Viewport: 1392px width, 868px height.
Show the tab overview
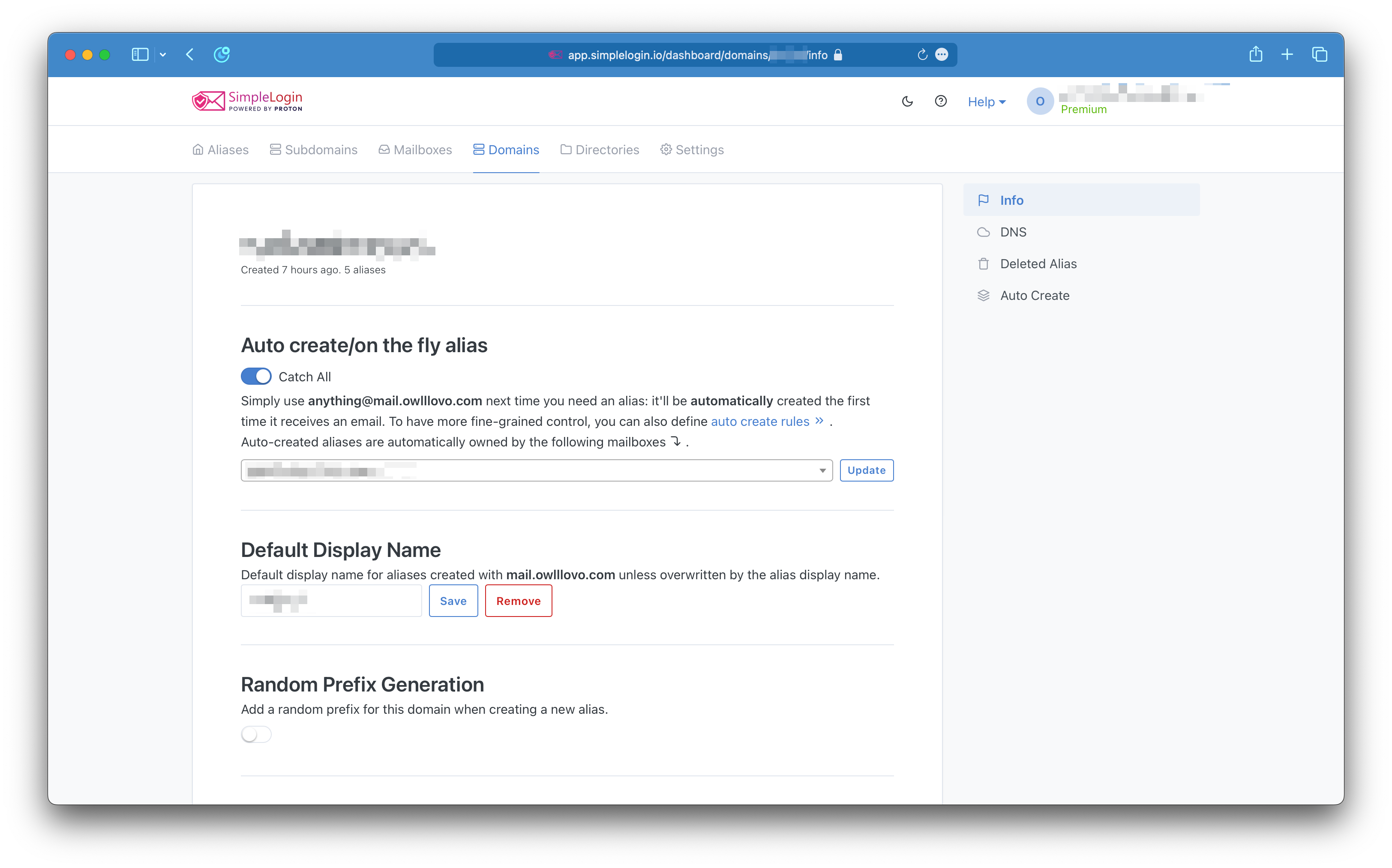[1319, 54]
